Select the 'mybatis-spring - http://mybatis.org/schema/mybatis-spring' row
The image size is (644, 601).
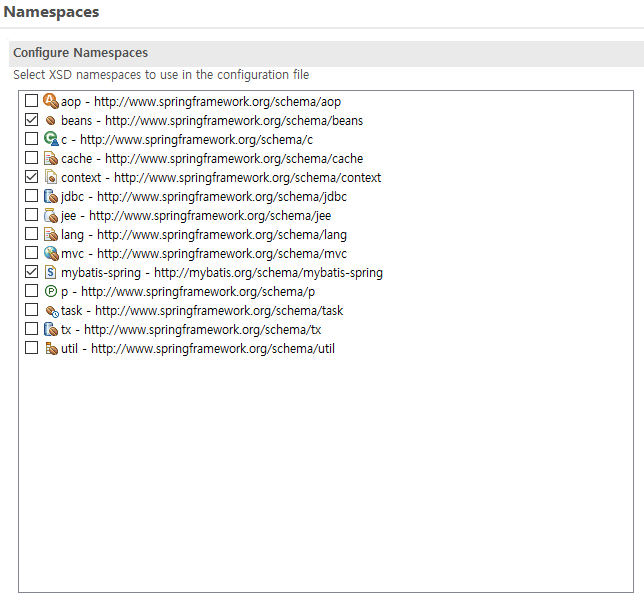coord(222,272)
